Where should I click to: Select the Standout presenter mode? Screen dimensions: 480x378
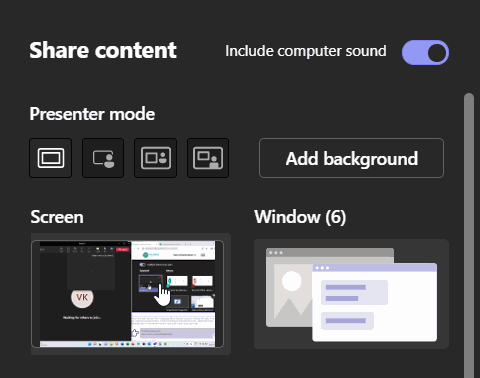(x=103, y=158)
